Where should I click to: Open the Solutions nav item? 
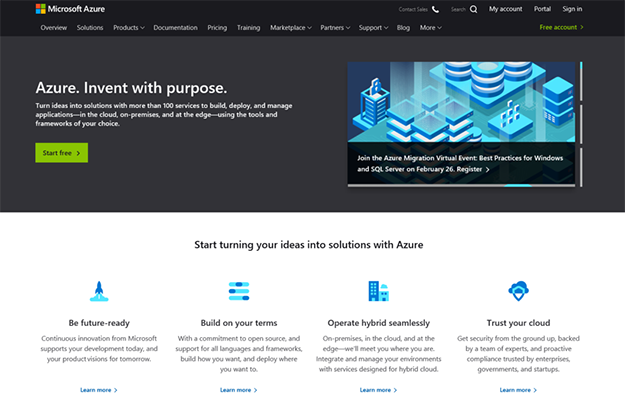90,27
